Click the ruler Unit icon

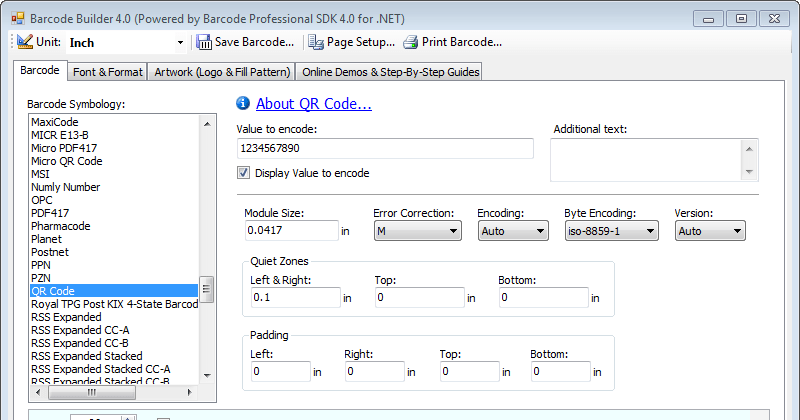[x=25, y=42]
